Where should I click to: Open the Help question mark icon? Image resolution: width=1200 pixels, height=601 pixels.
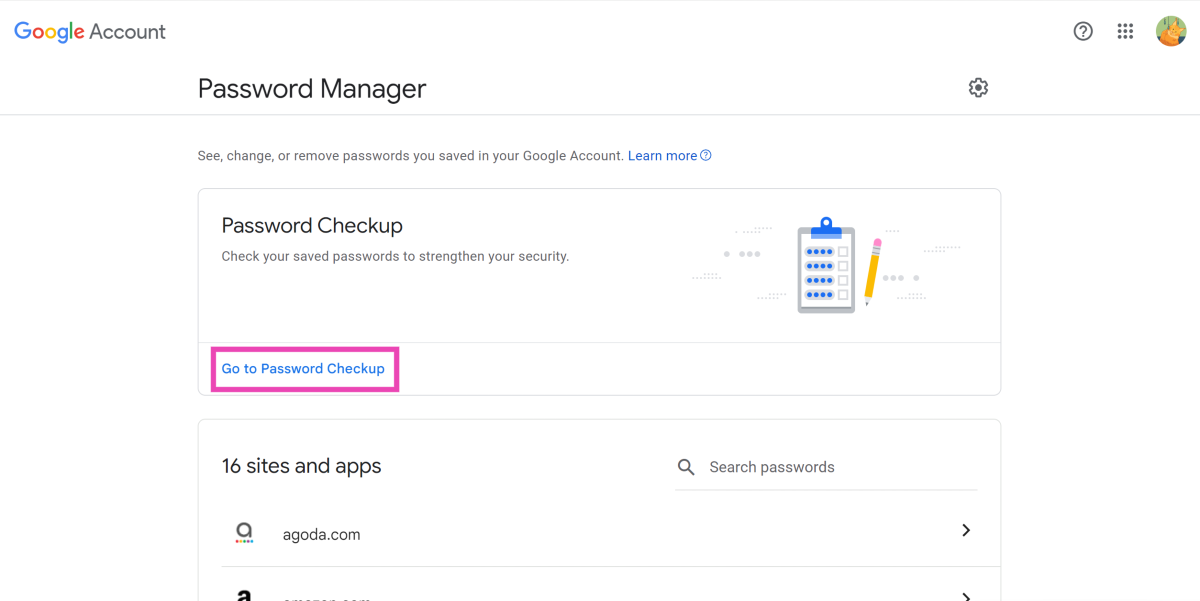(1083, 31)
